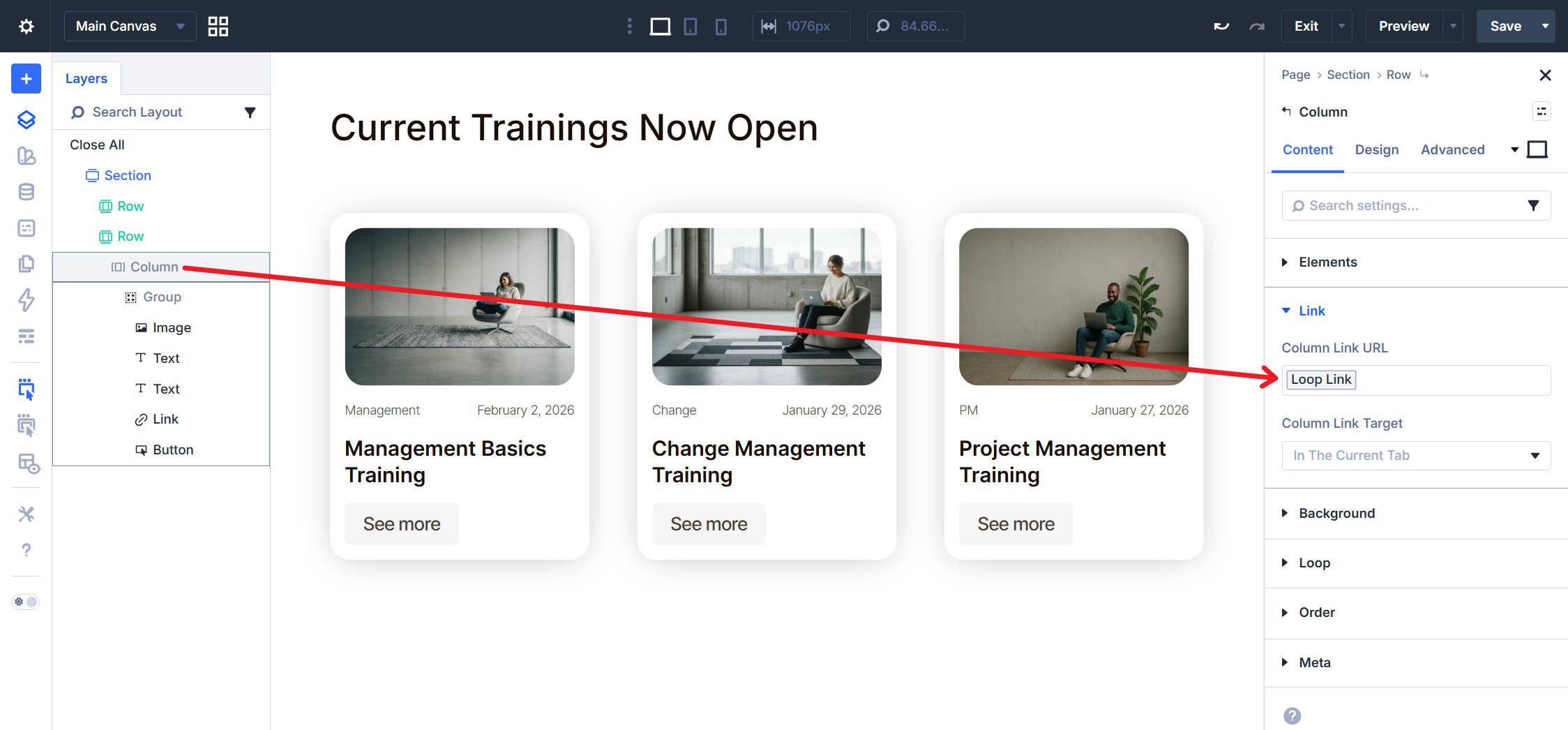Click the filter icon beside Search Layout
Image resolution: width=1568 pixels, height=730 pixels.
tap(250, 112)
